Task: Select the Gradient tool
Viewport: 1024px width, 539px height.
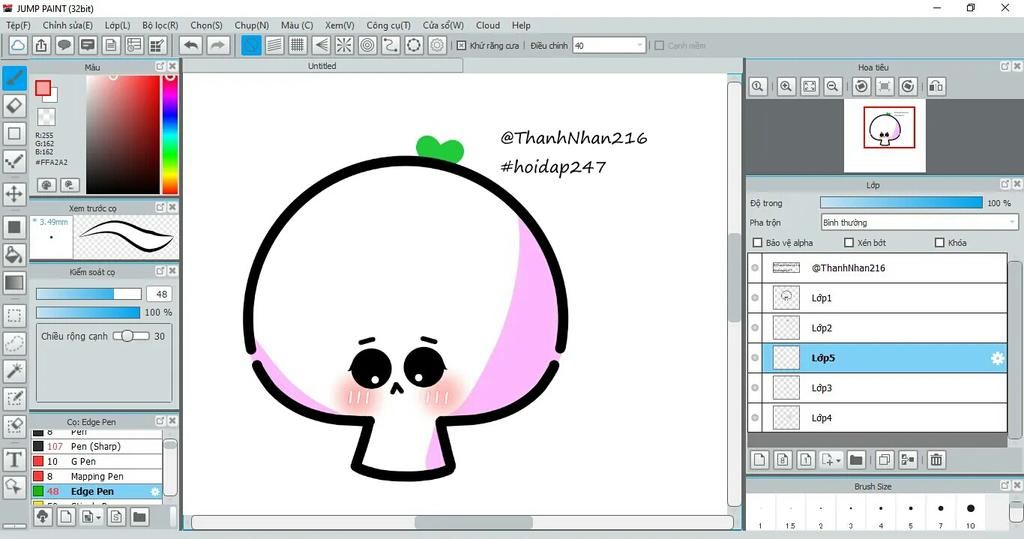Action: coord(14,283)
